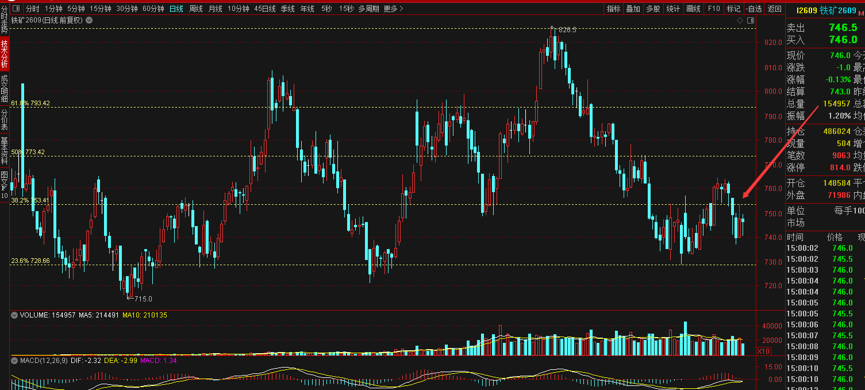The width and height of the screenshot is (865, 390).
Task: Click the 涨停 814.0 value
Action: click(x=840, y=168)
